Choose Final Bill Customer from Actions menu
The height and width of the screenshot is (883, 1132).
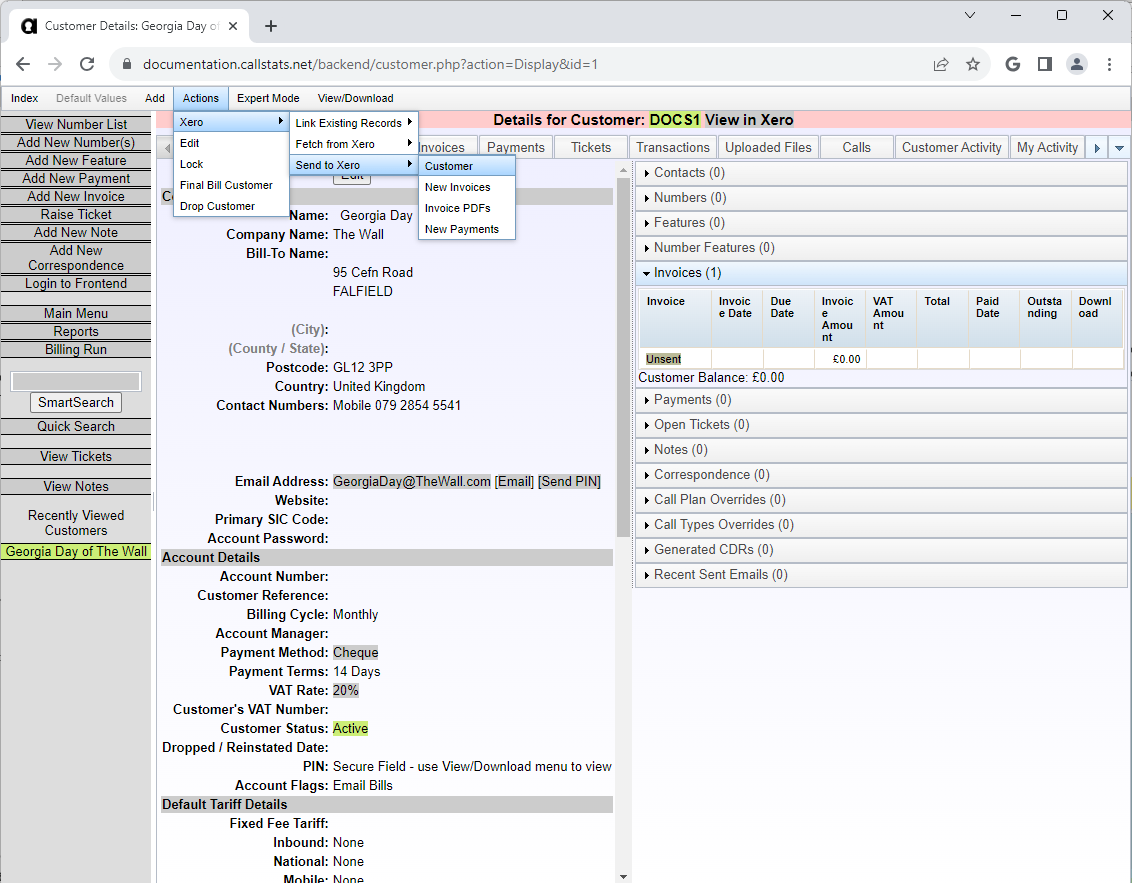tap(226, 185)
